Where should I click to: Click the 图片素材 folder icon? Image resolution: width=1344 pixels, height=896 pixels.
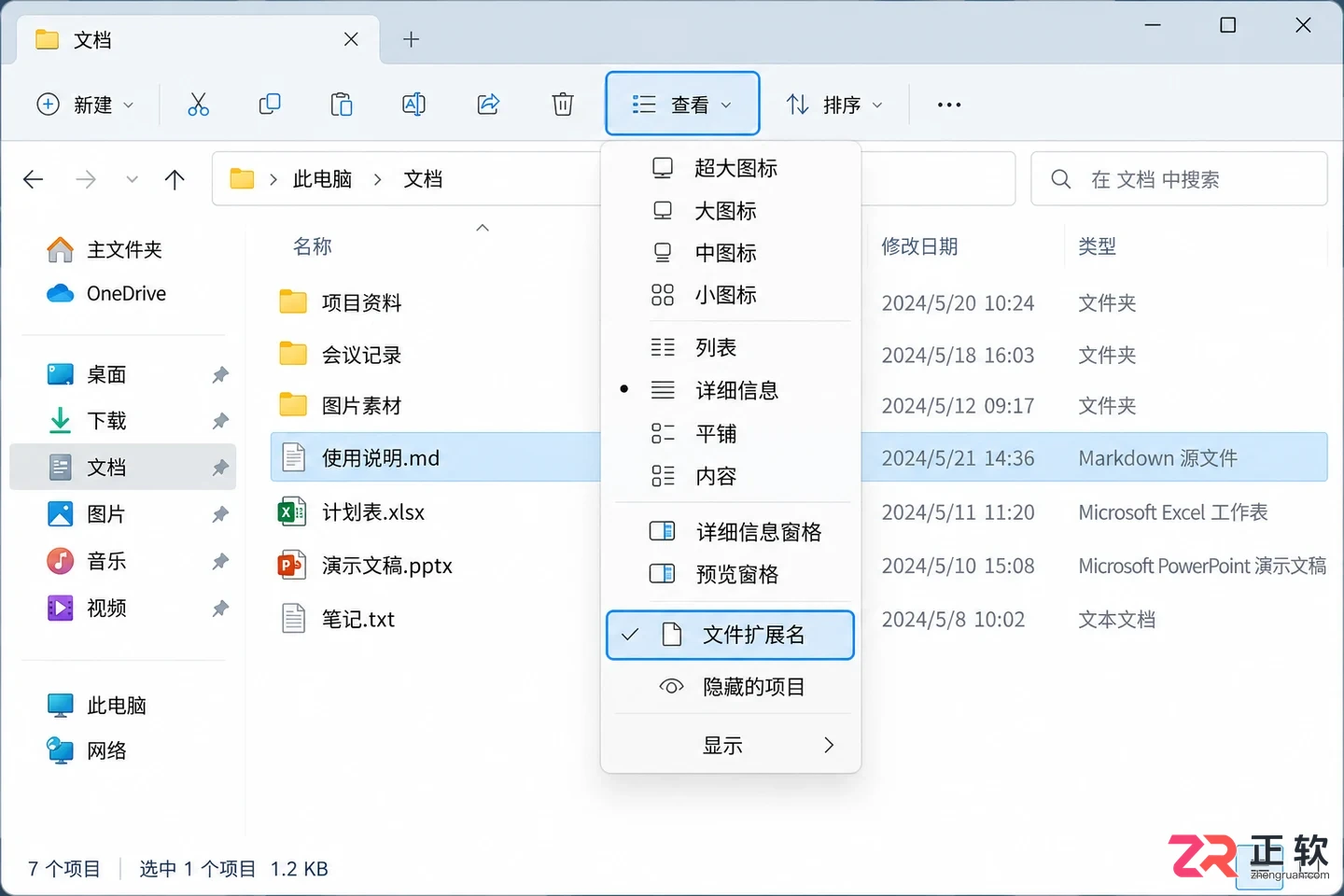coord(293,404)
